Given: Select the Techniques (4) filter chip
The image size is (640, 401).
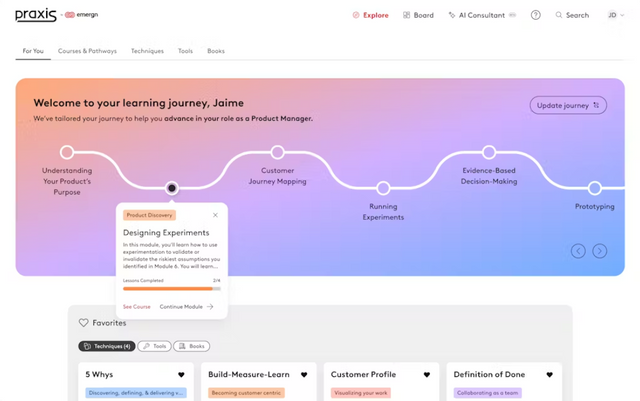Looking at the screenshot, I should pos(107,346).
